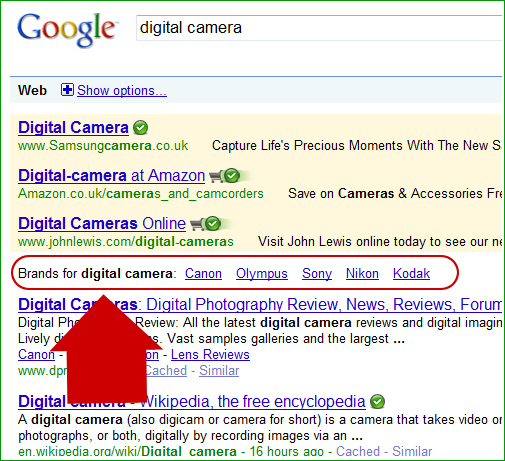This screenshot has height=461, width=505.
Task: Open Cached link for dpreview result
Action: (166, 371)
